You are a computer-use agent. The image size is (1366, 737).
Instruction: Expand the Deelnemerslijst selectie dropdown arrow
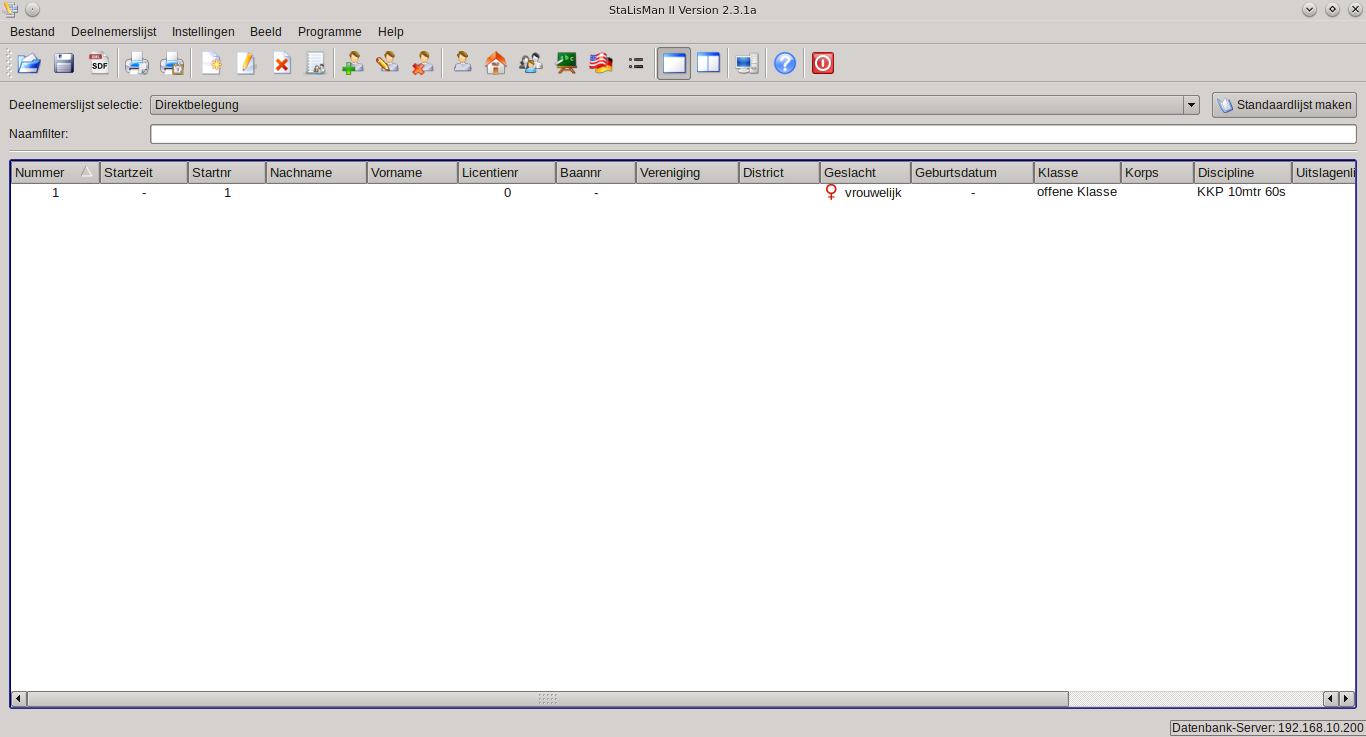(1191, 105)
